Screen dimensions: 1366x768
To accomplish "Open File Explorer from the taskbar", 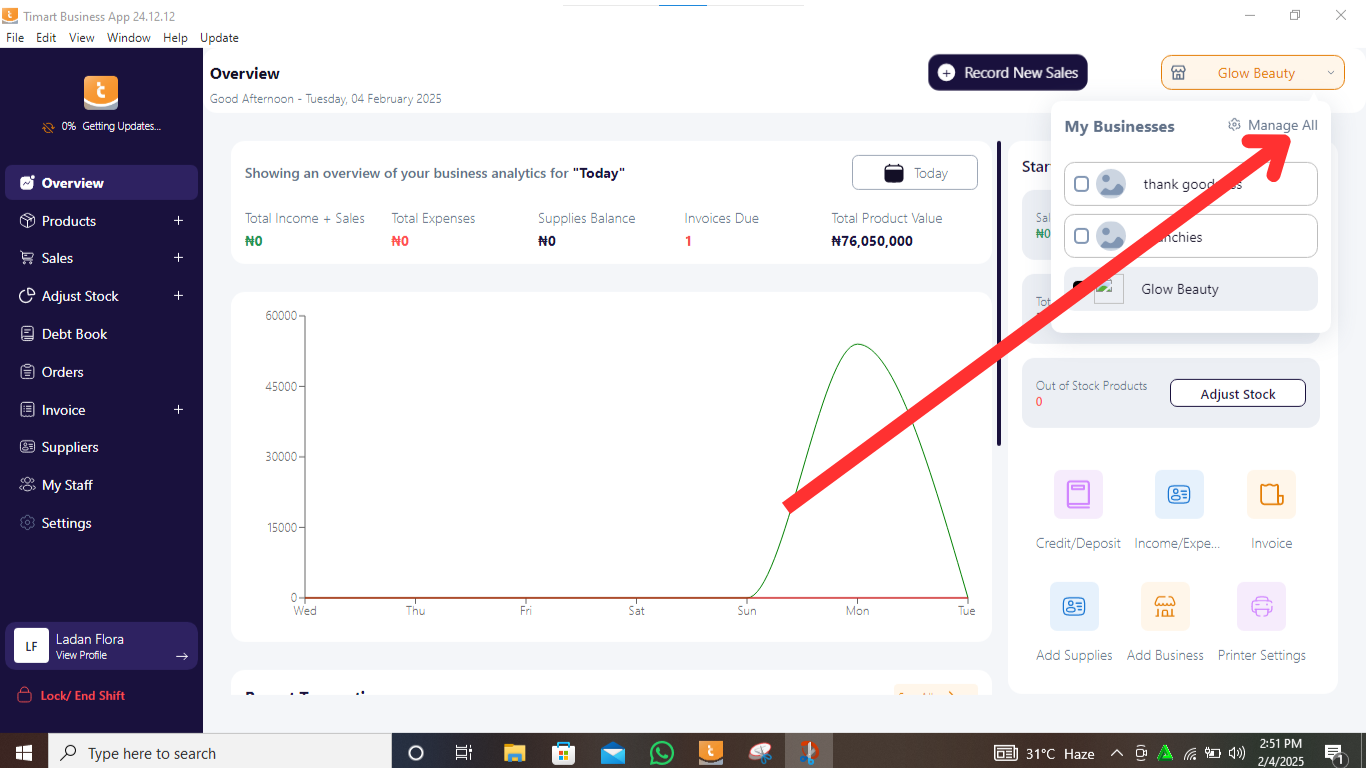I will pyautogui.click(x=514, y=753).
